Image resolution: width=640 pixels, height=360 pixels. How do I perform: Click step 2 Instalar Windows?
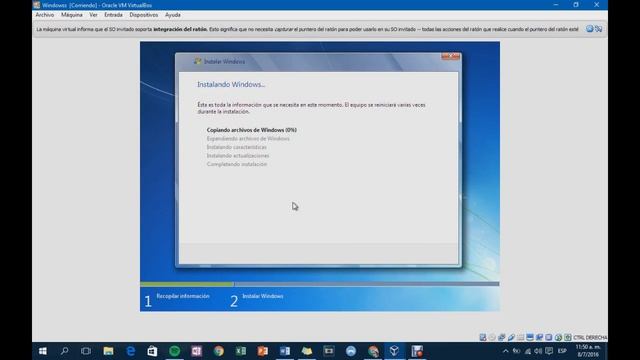tap(256, 300)
